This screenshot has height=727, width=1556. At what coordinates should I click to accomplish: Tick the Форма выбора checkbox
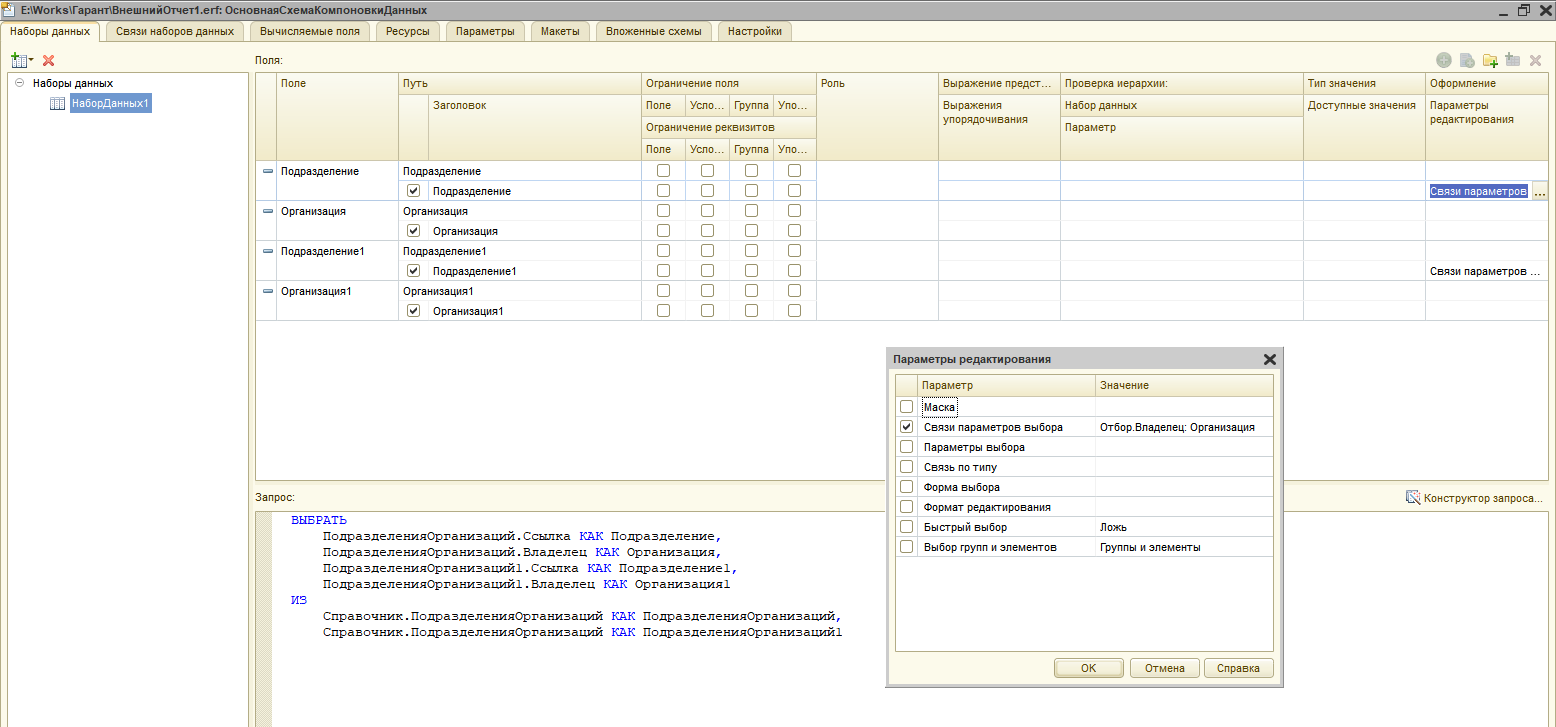(x=907, y=487)
